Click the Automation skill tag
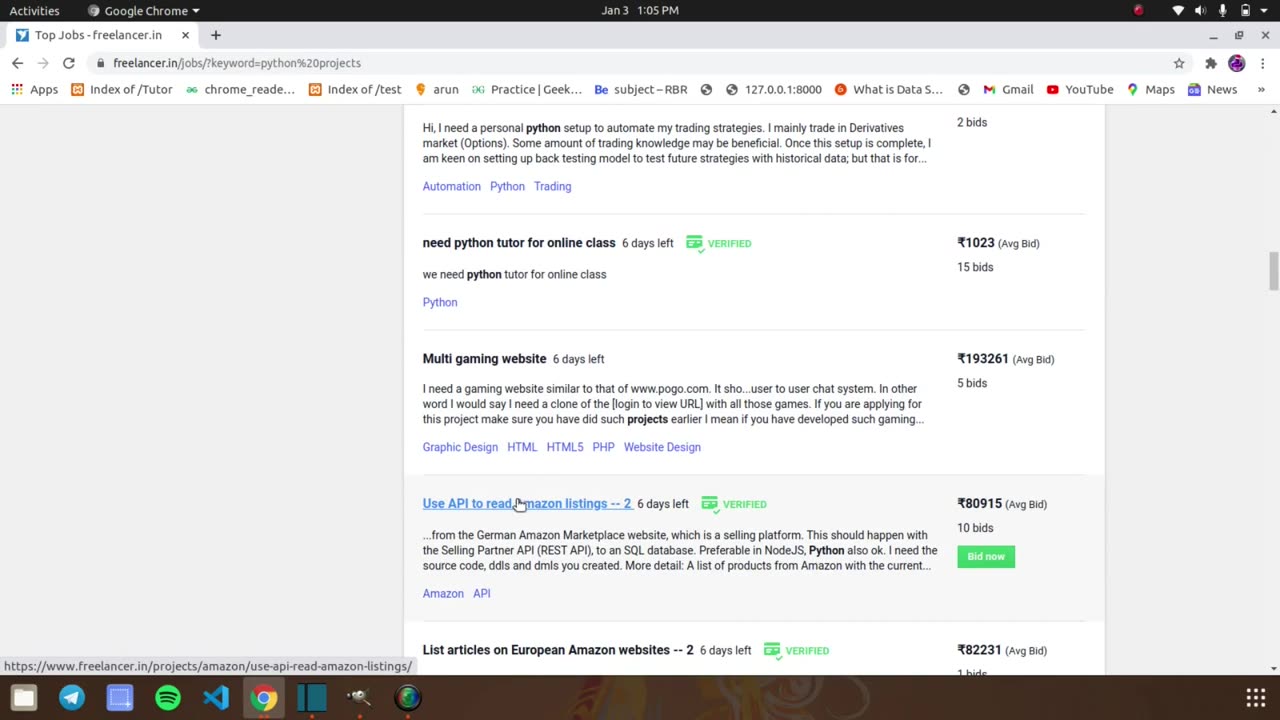Image resolution: width=1280 pixels, height=720 pixels. click(451, 186)
